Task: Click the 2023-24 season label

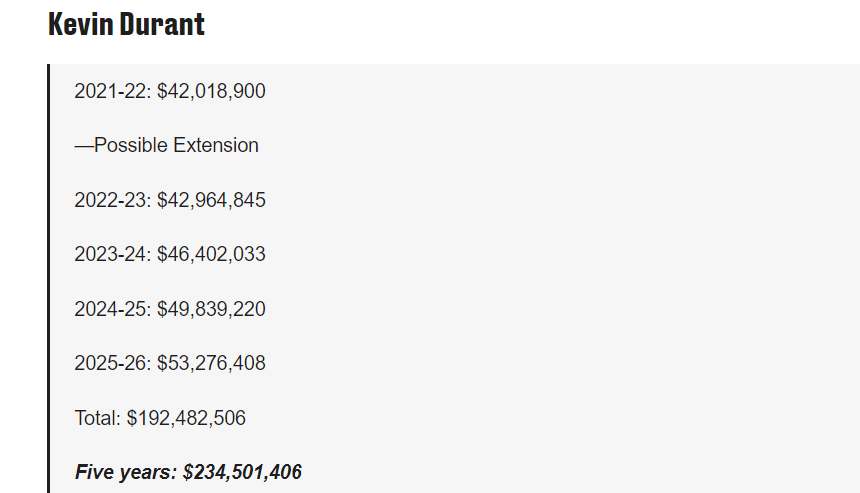Action: coord(112,255)
